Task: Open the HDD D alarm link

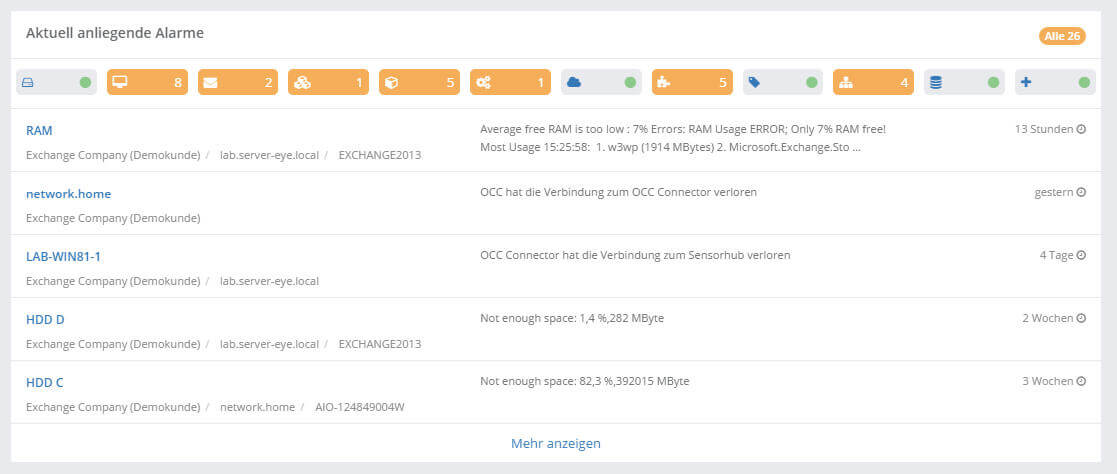Action: click(45, 319)
